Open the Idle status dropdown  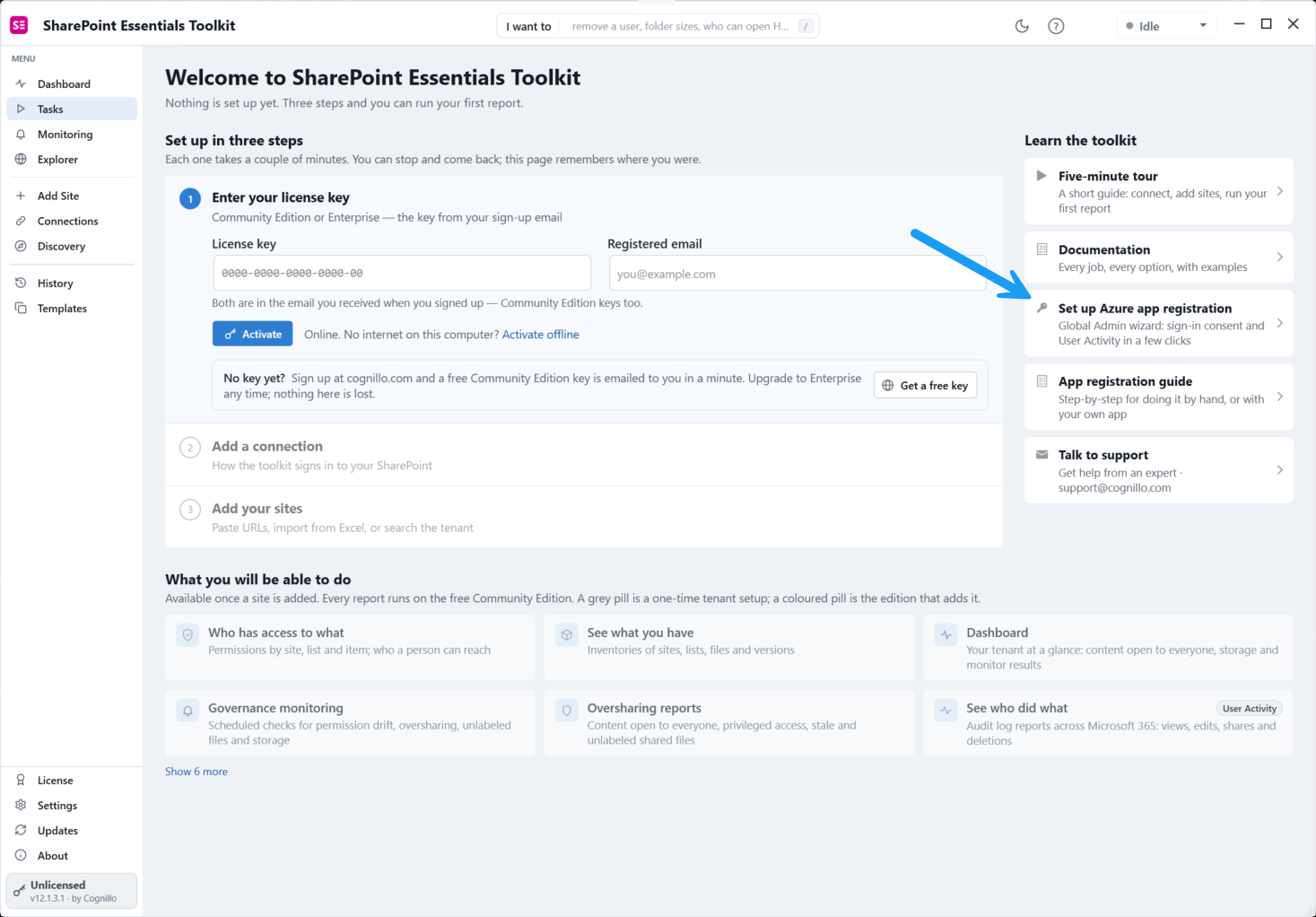pyautogui.click(x=1166, y=26)
